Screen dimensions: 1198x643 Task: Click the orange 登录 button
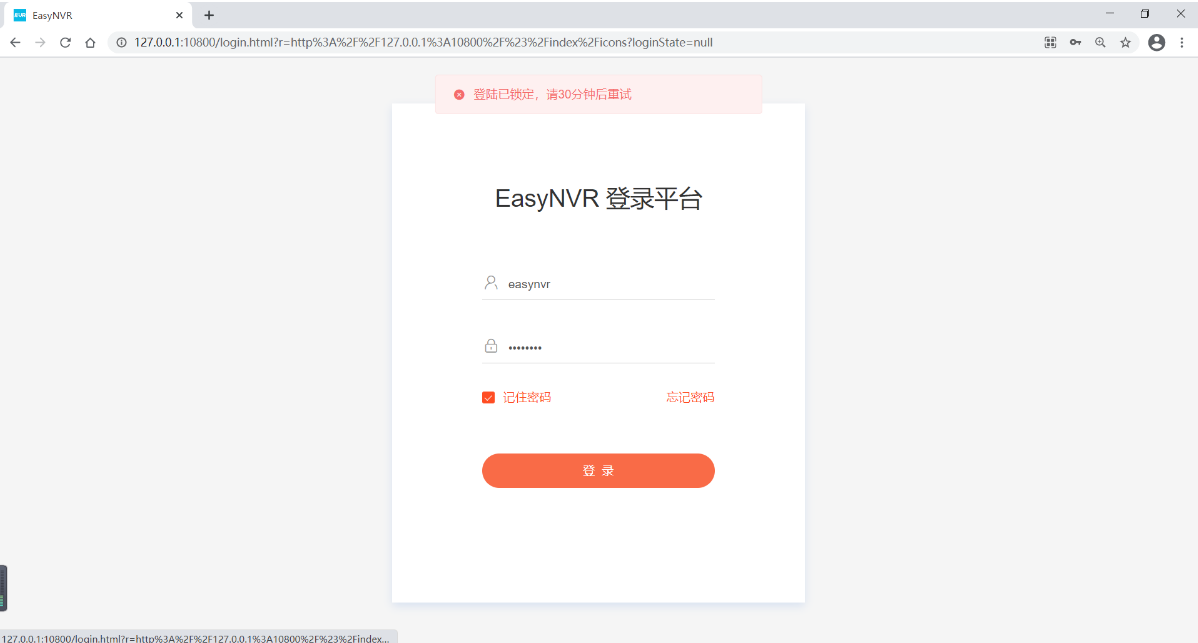[598, 470]
